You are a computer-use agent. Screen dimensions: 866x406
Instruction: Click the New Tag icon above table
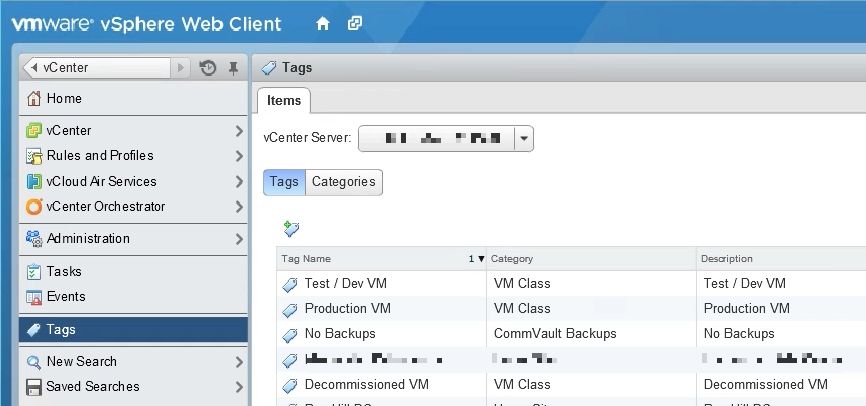tap(291, 229)
